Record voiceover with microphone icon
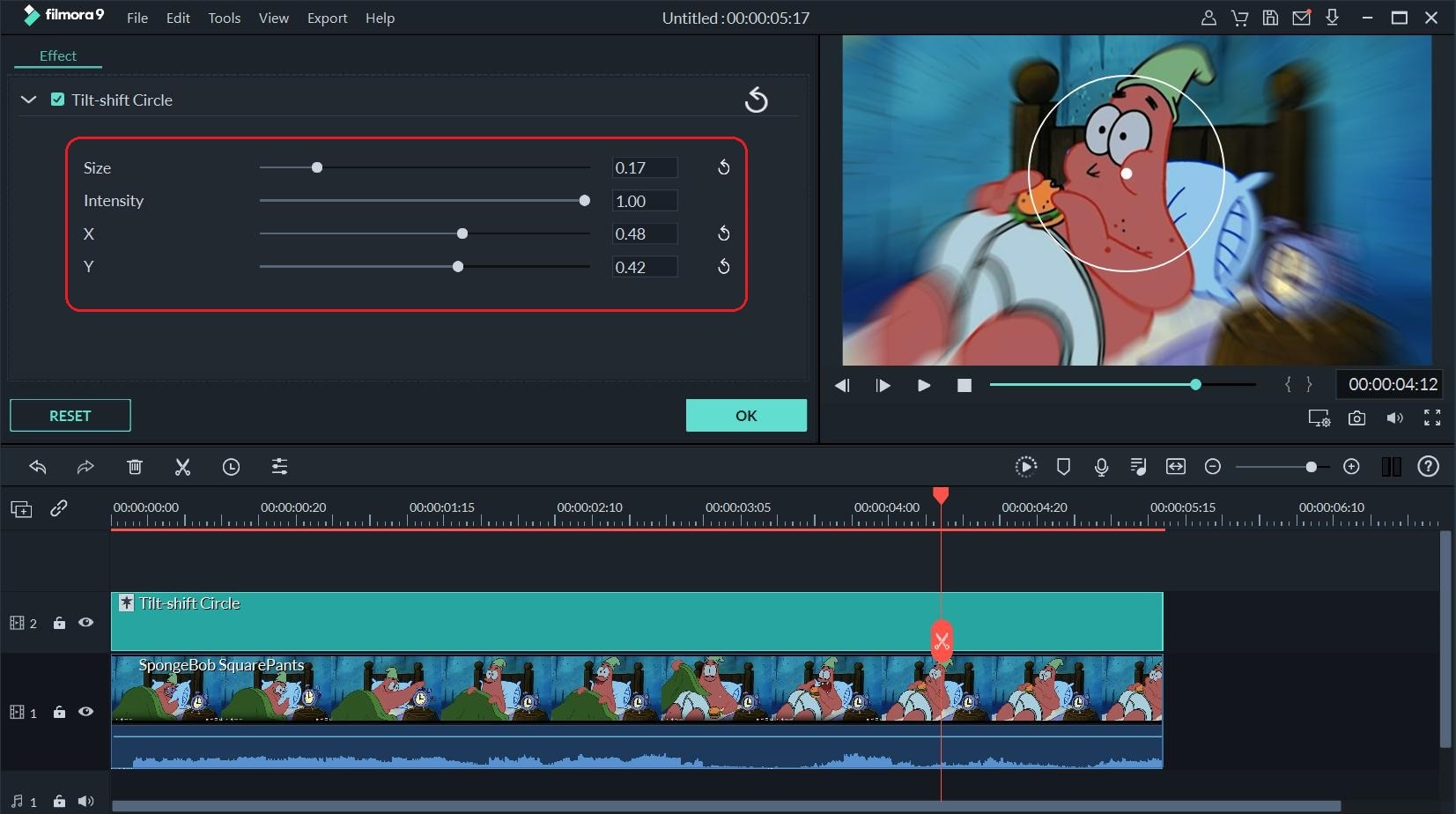The width and height of the screenshot is (1456, 814). pos(1101,467)
